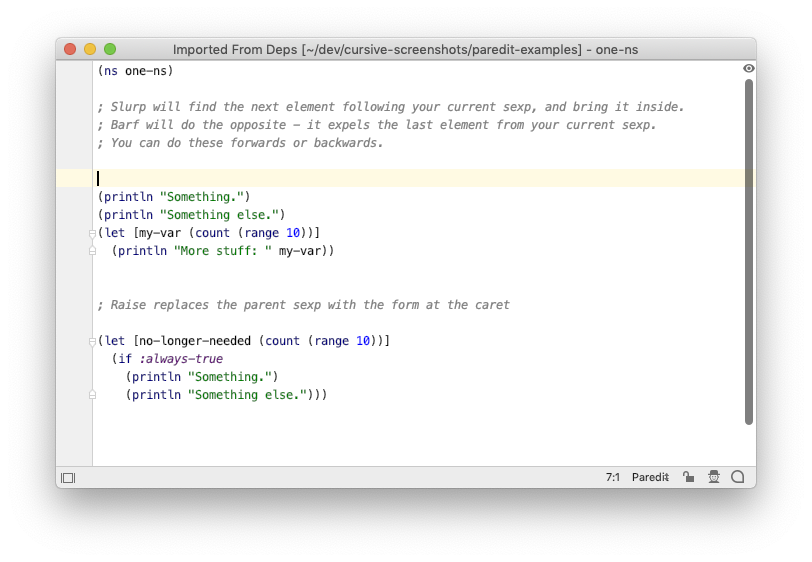Click the round IDE status indicator icon
This screenshot has height=562, width=812.
[737, 477]
